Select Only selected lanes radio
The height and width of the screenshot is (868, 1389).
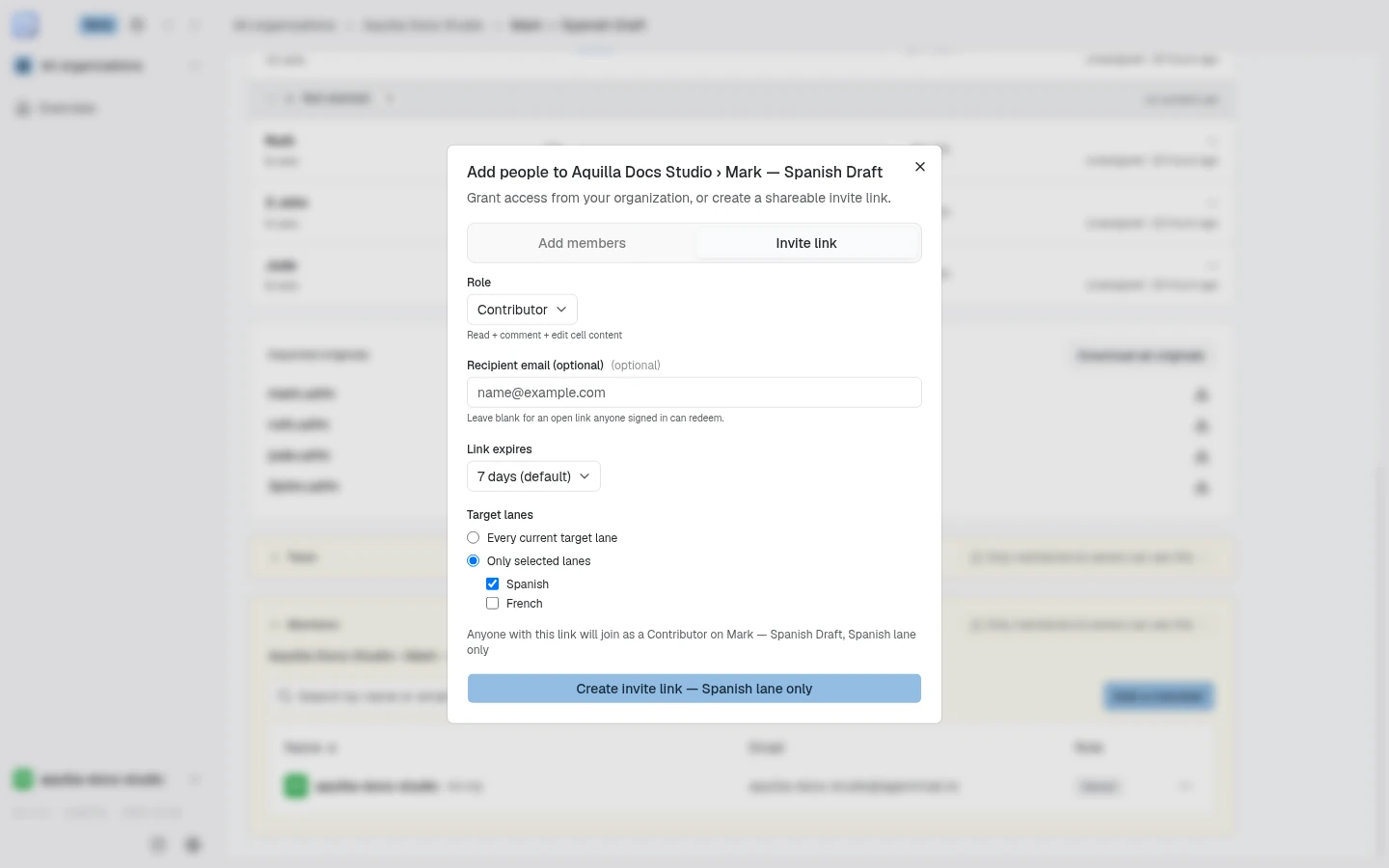coord(474,561)
